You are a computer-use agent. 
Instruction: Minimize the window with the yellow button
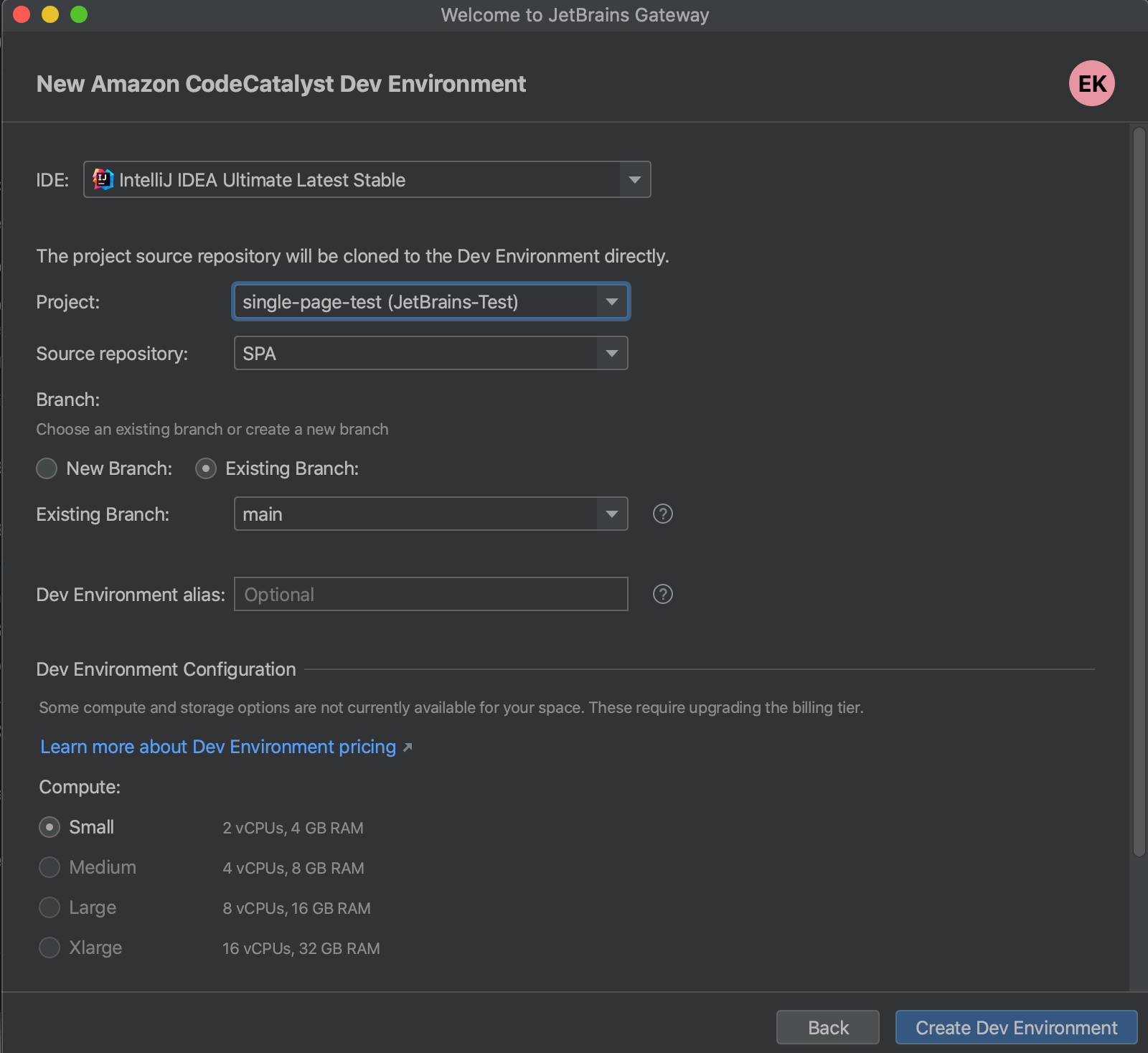50,14
